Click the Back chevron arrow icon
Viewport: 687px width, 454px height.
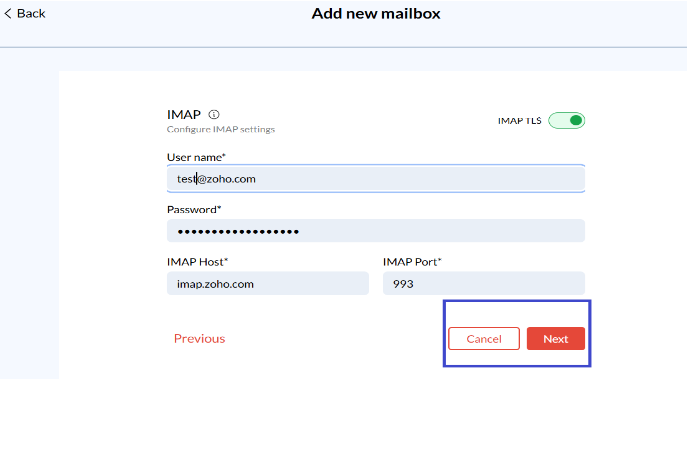(8, 14)
